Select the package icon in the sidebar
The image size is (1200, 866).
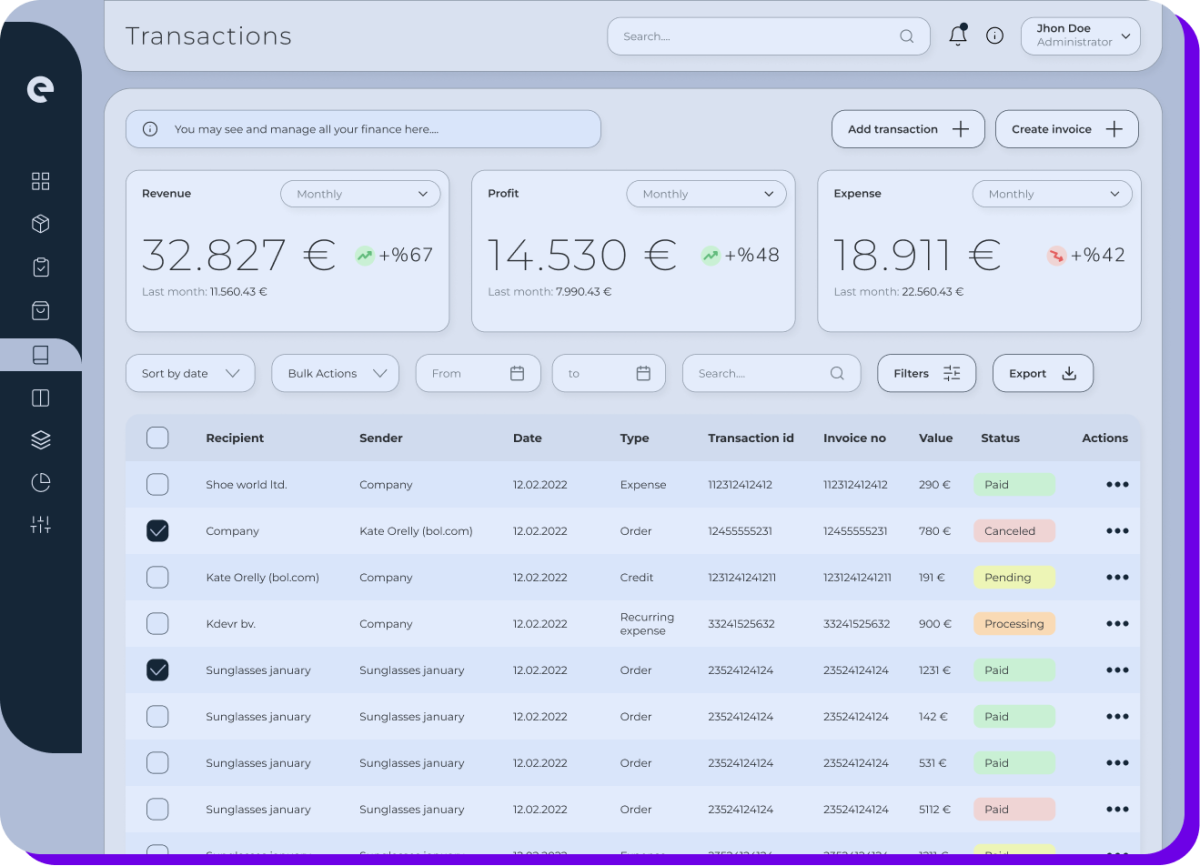(40, 223)
